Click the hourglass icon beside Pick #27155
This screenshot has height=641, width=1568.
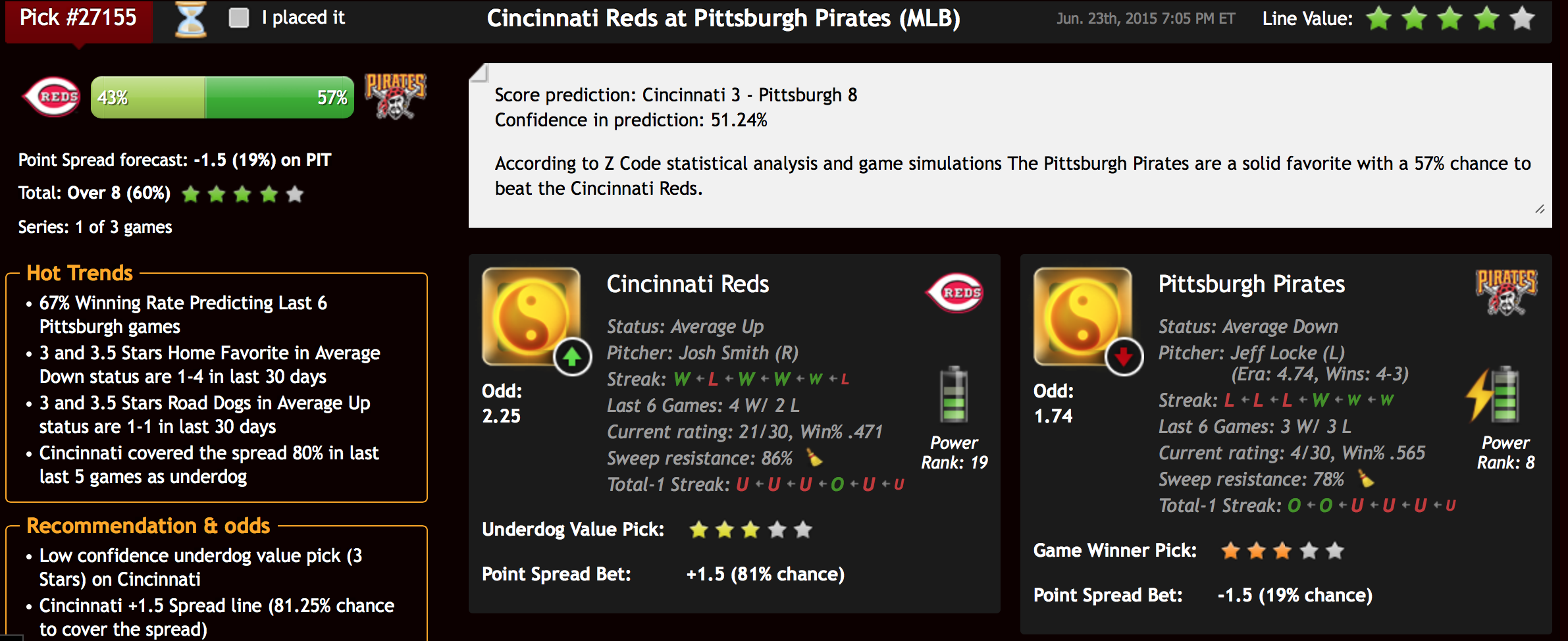pyautogui.click(x=190, y=19)
